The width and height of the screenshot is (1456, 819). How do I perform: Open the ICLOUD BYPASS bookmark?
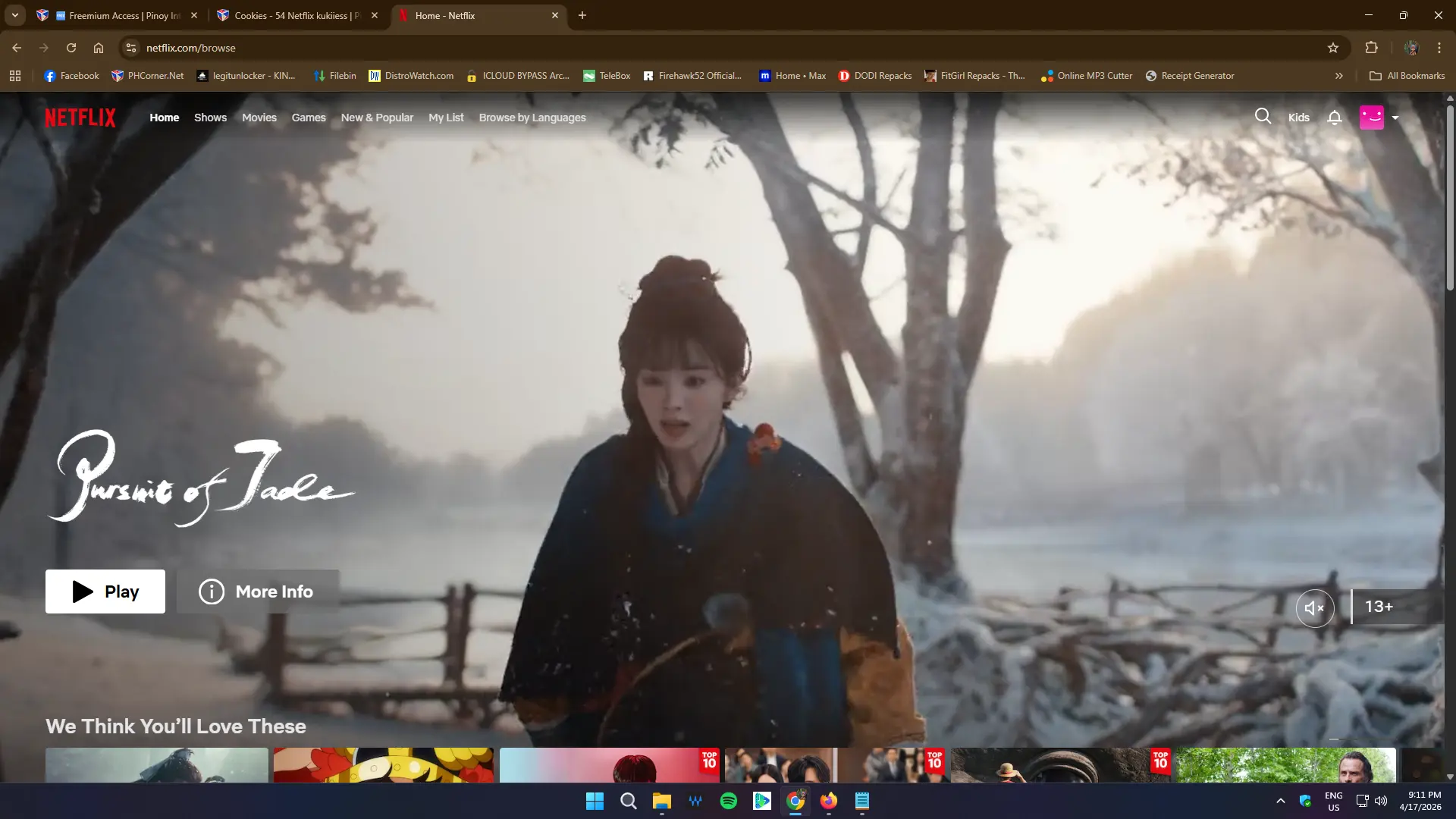click(x=518, y=76)
